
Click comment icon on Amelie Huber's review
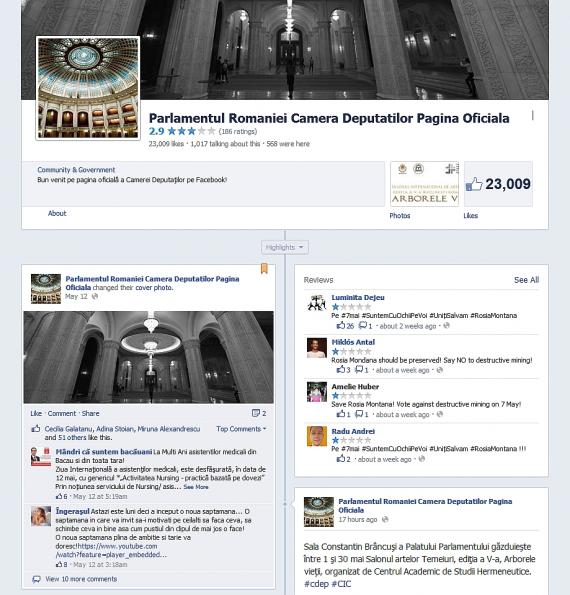coord(359,414)
